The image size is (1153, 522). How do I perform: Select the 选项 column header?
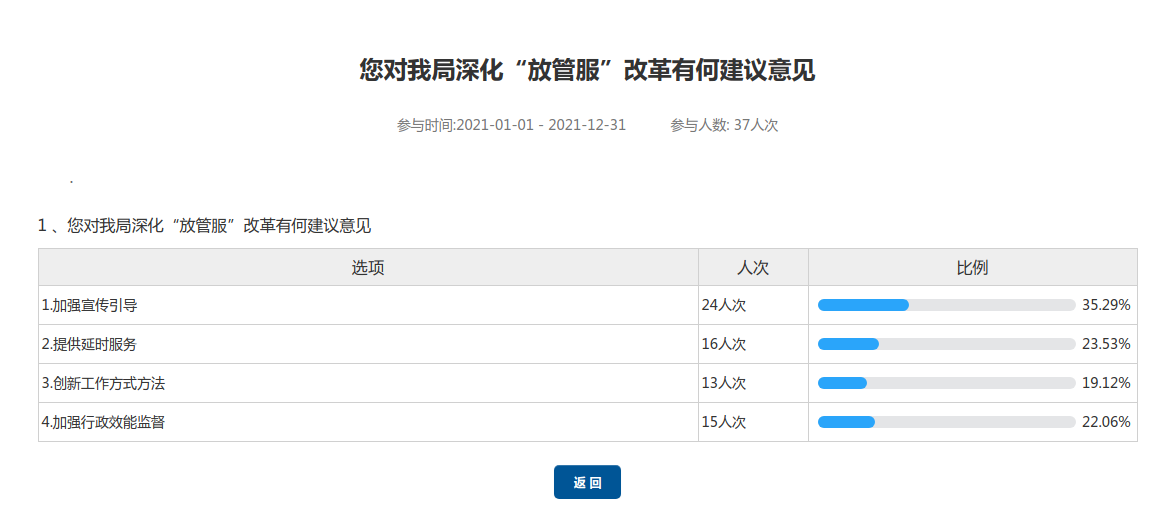(x=367, y=268)
